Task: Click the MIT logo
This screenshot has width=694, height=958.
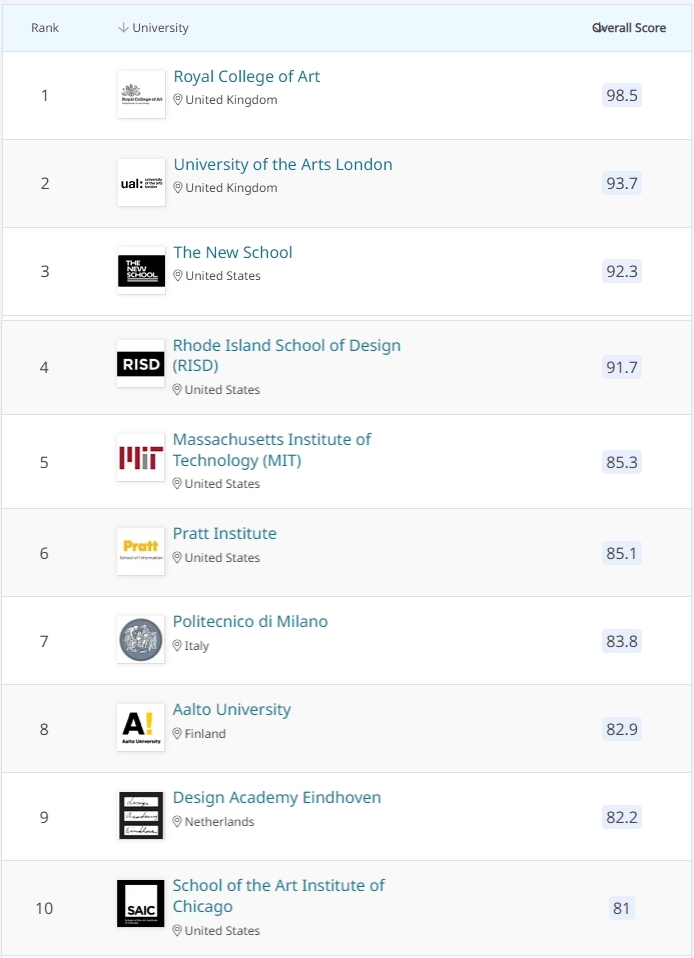Action: click(140, 458)
